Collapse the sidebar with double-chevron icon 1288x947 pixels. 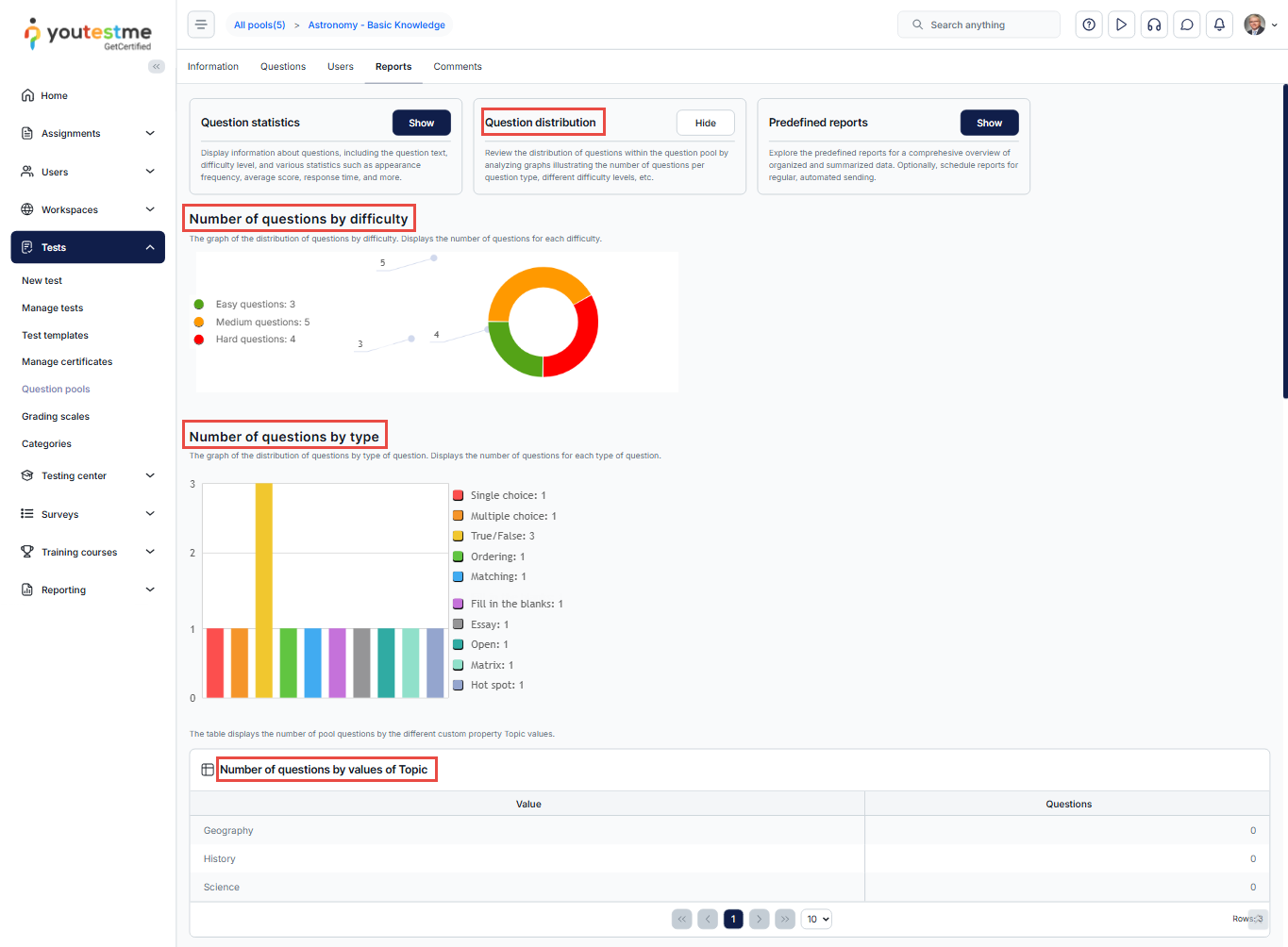point(157,66)
